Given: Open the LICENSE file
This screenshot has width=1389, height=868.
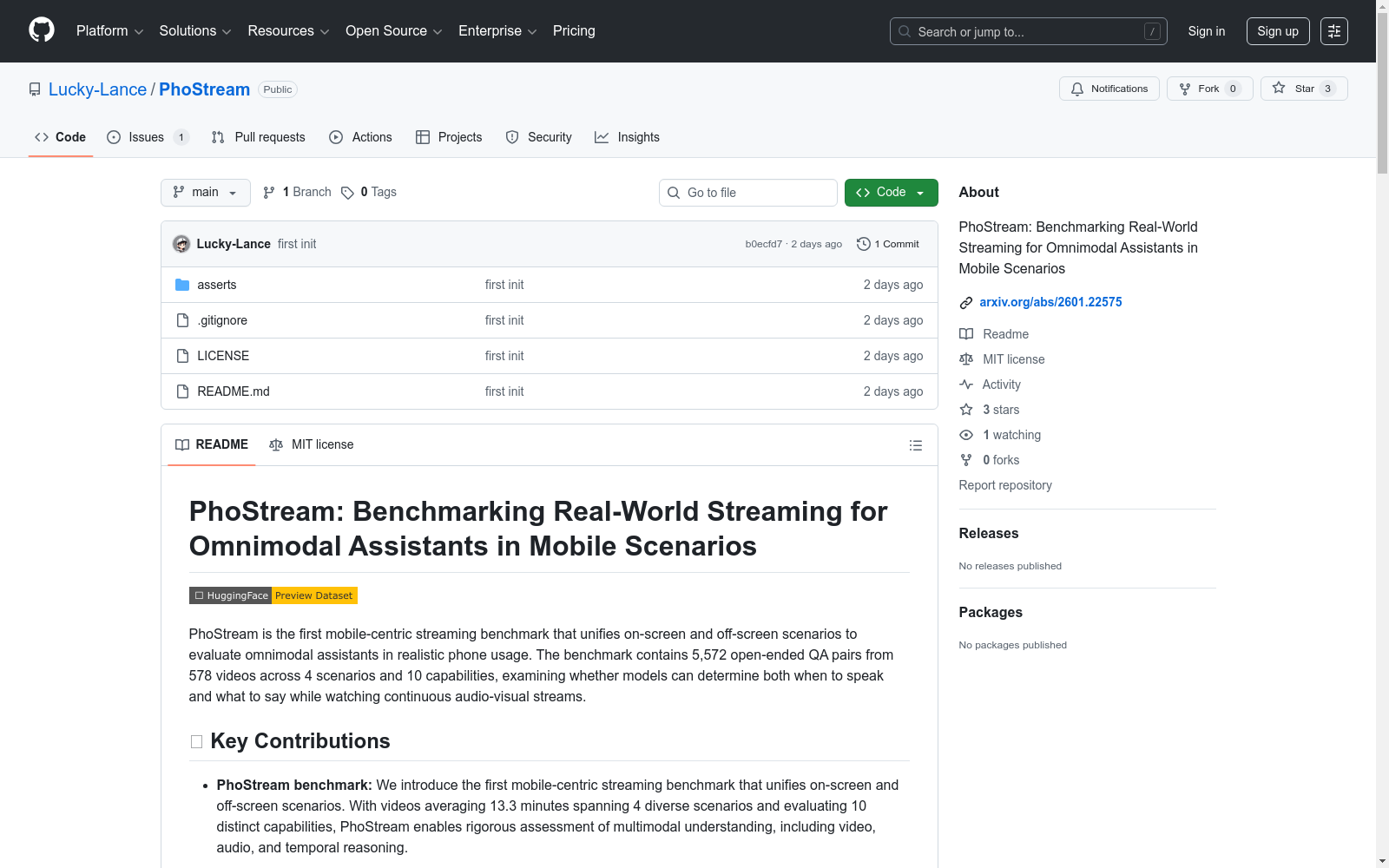Looking at the screenshot, I should [223, 356].
